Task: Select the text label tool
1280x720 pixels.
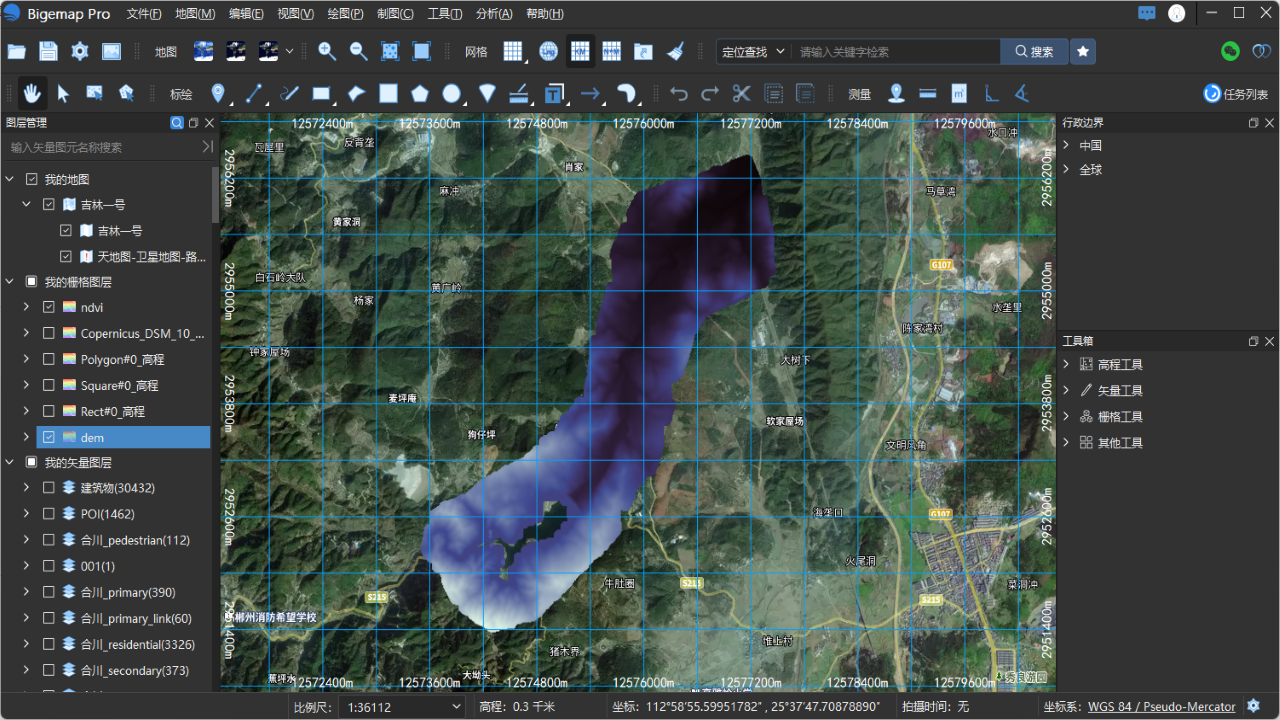Action: click(553, 93)
